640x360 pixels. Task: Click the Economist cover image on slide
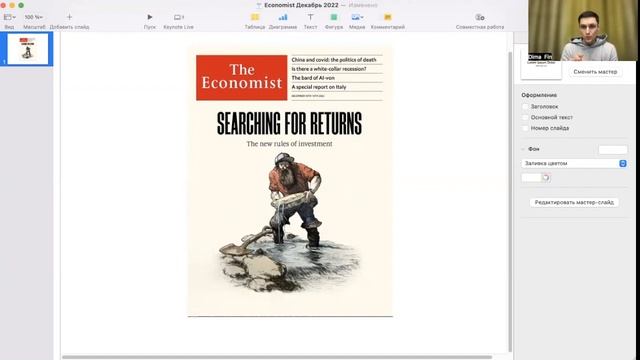tap(290, 182)
